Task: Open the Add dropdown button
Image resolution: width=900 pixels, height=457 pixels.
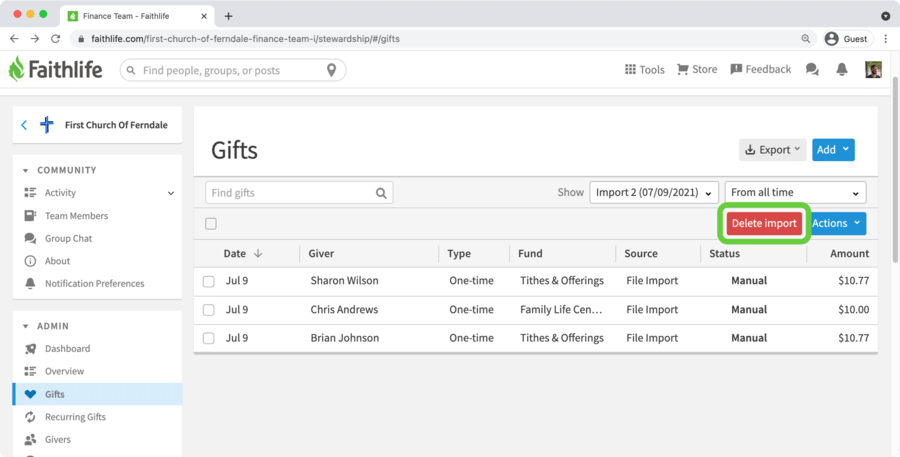Action: point(833,150)
